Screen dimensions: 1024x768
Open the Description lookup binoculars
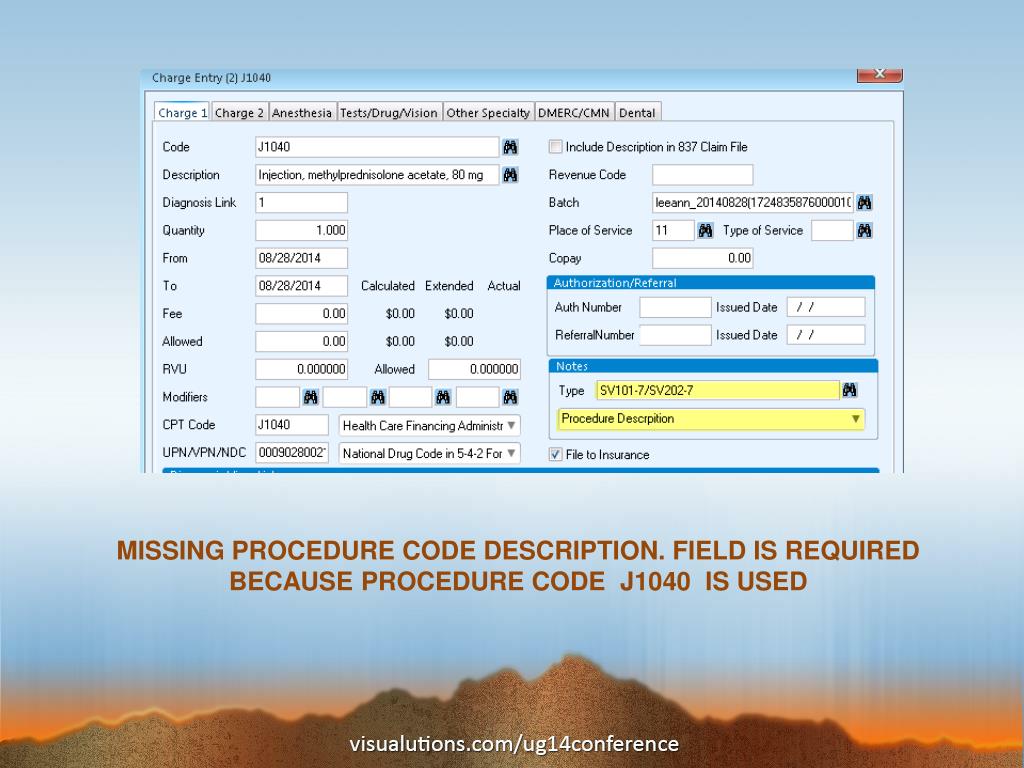click(511, 175)
